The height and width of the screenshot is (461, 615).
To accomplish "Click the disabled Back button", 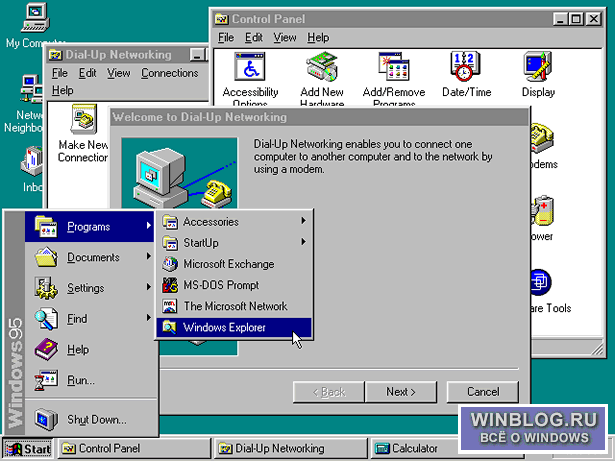I will pos(329,392).
